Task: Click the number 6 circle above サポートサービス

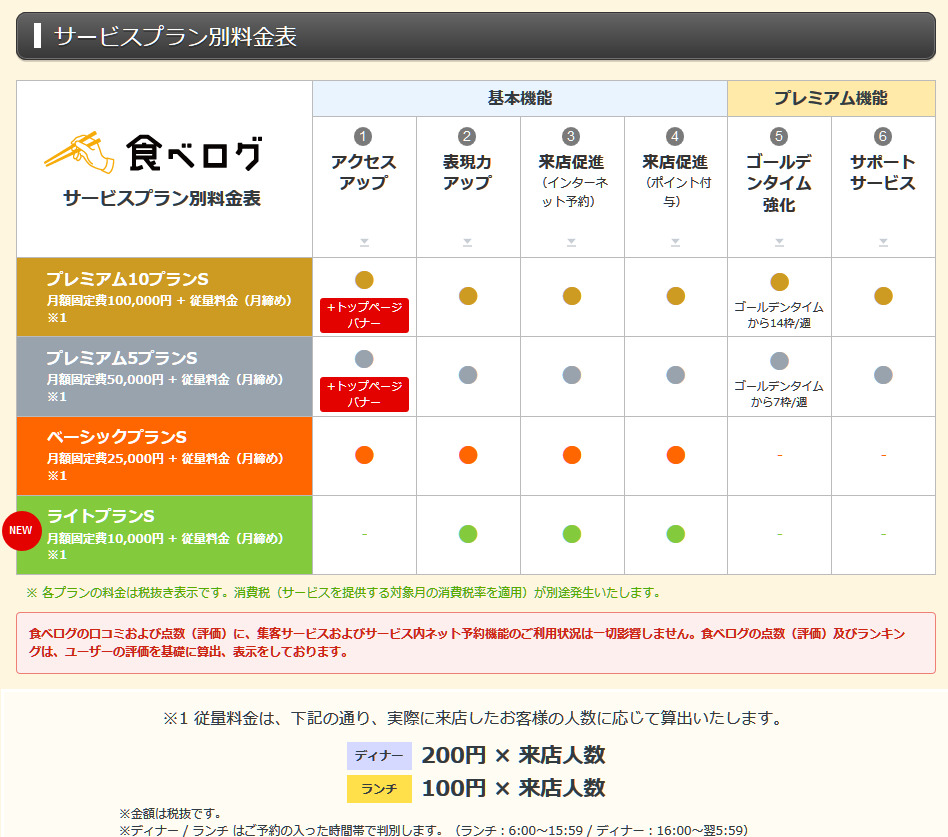Action: pos(883,137)
